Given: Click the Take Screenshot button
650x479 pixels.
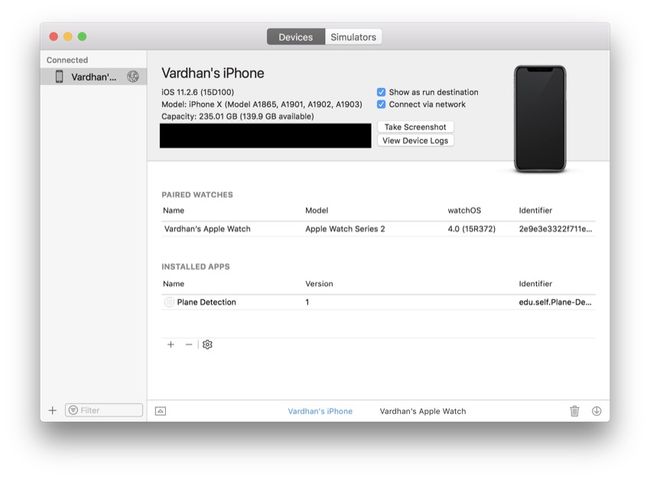Looking at the screenshot, I should click(x=415, y=127).
